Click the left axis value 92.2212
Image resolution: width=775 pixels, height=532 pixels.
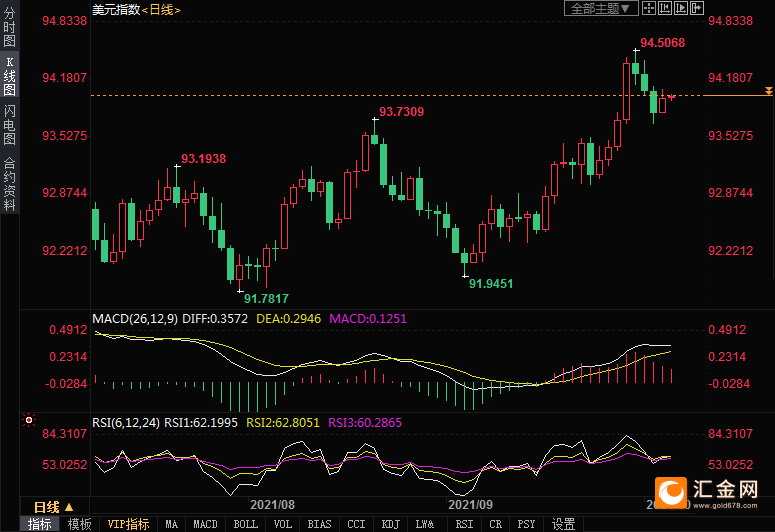(64, 251)
